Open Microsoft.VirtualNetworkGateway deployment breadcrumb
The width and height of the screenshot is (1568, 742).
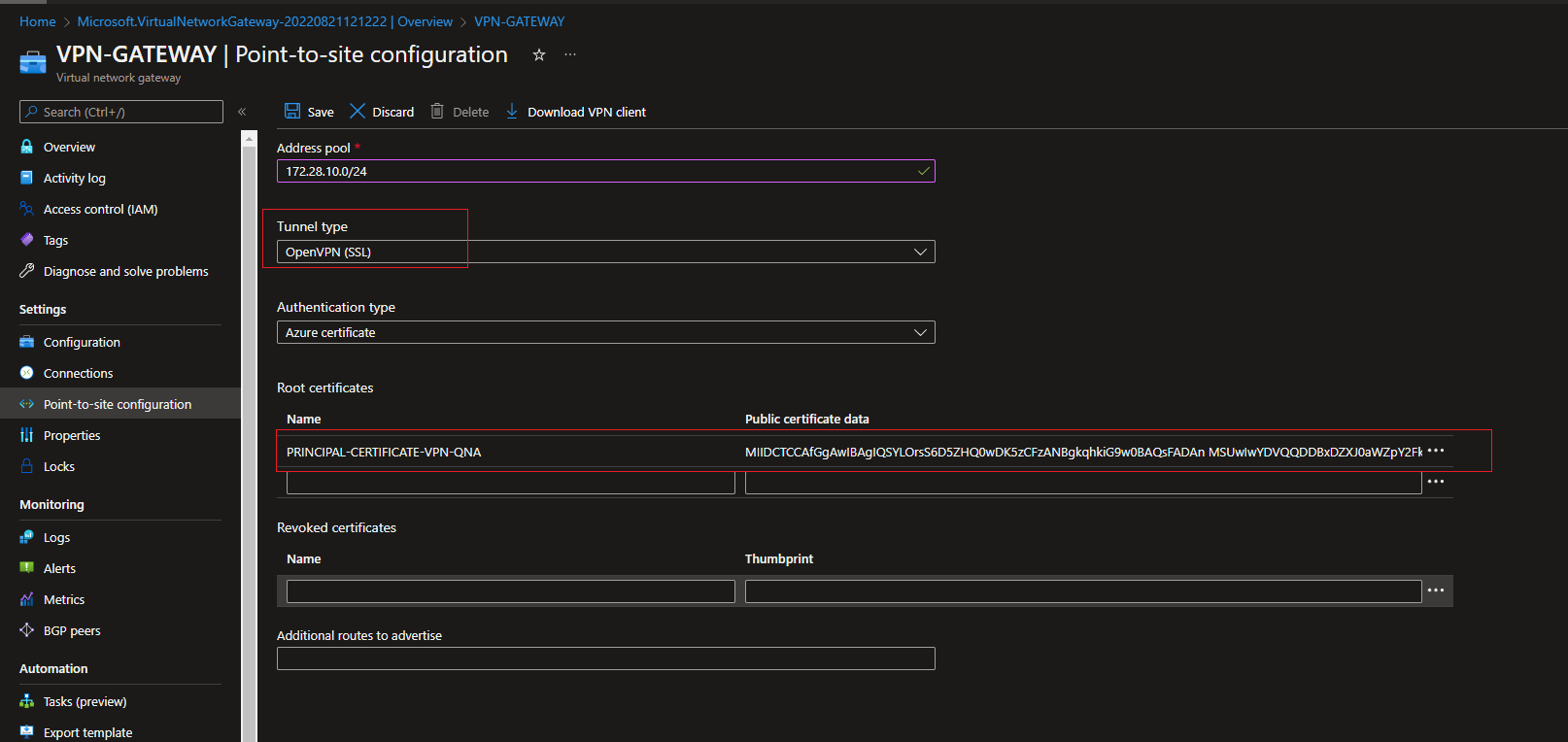point(264,21)
